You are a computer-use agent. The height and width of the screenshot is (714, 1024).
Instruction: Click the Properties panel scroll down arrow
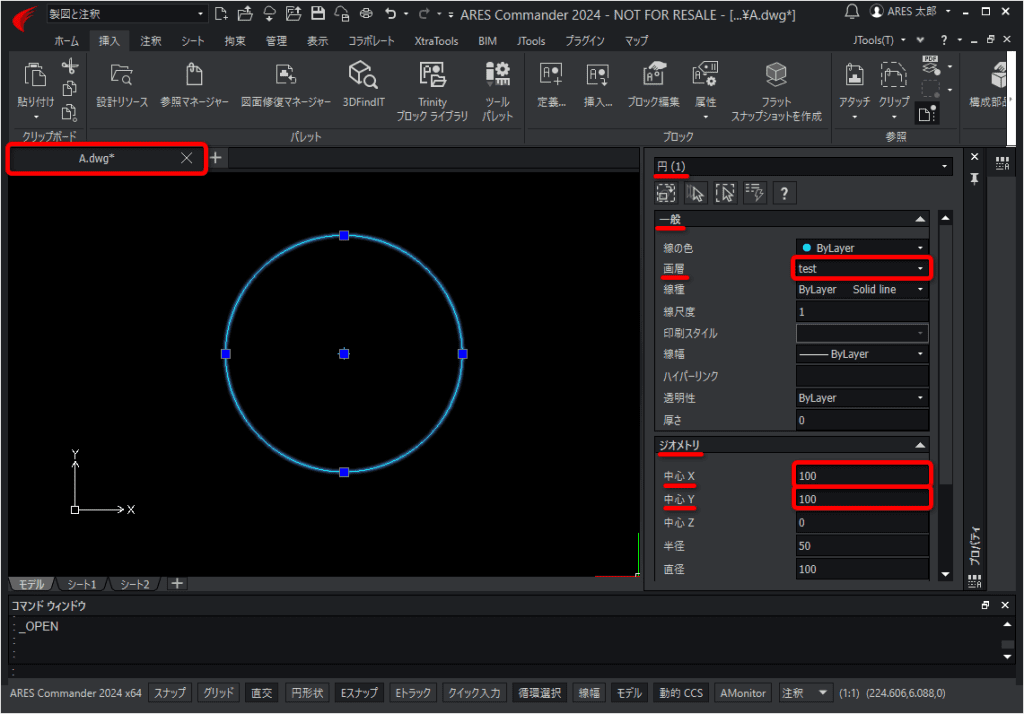(945, 574)
